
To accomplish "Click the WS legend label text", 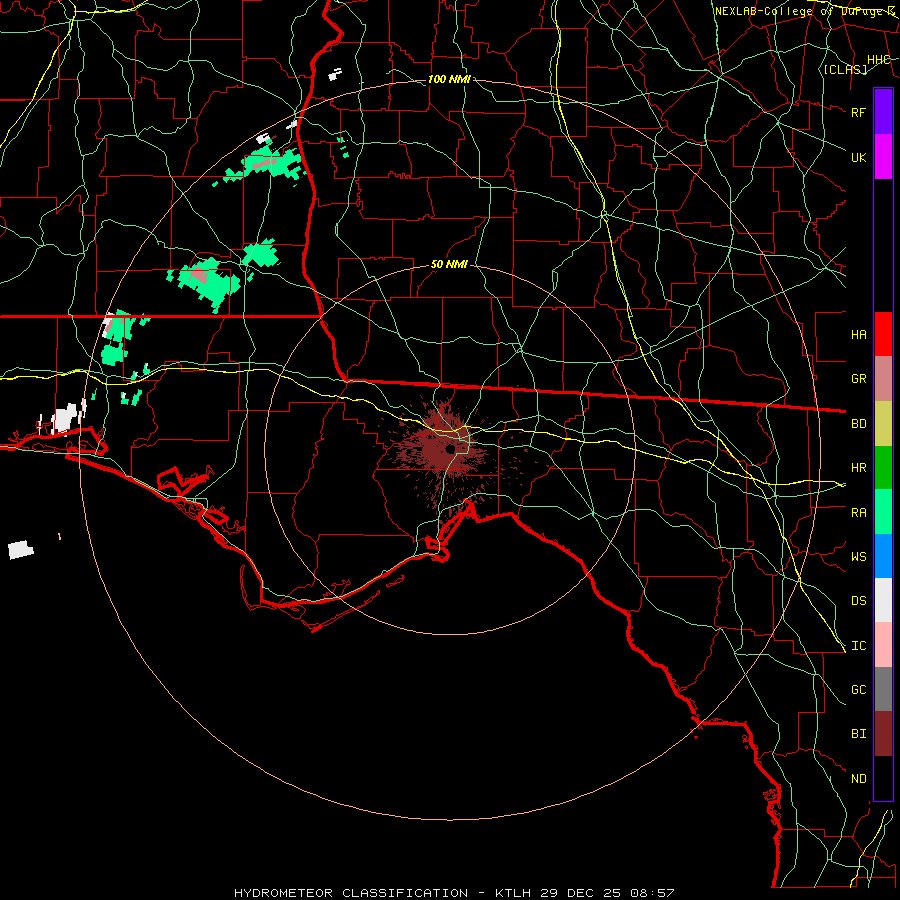I will click(x=859, y=557).
